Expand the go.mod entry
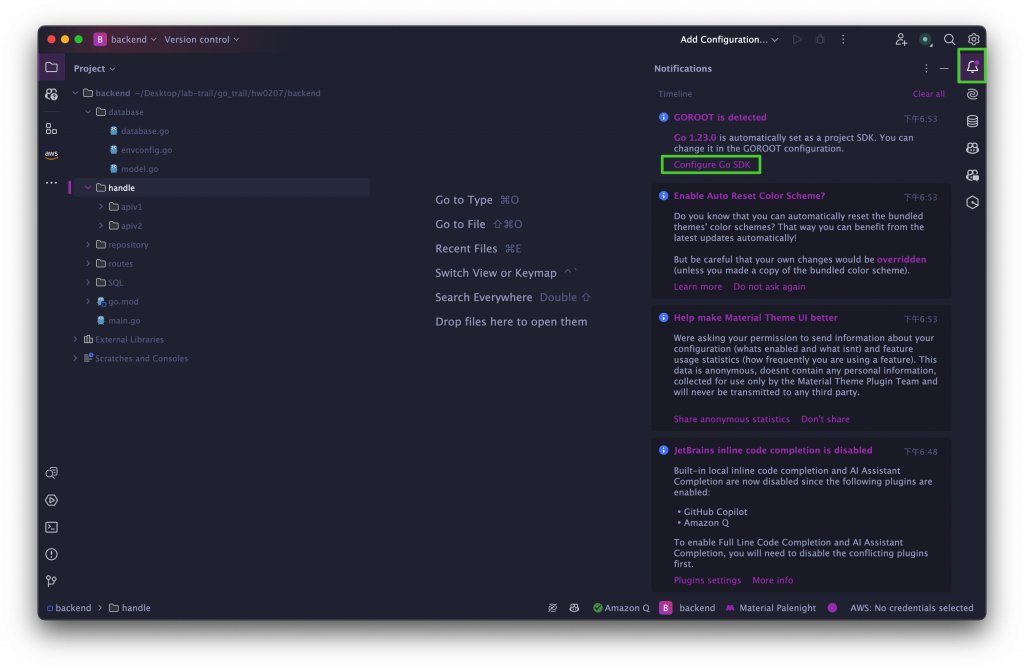Image resolution: width=1024 pixels, height=670 pixels. (x=88, y=301)
